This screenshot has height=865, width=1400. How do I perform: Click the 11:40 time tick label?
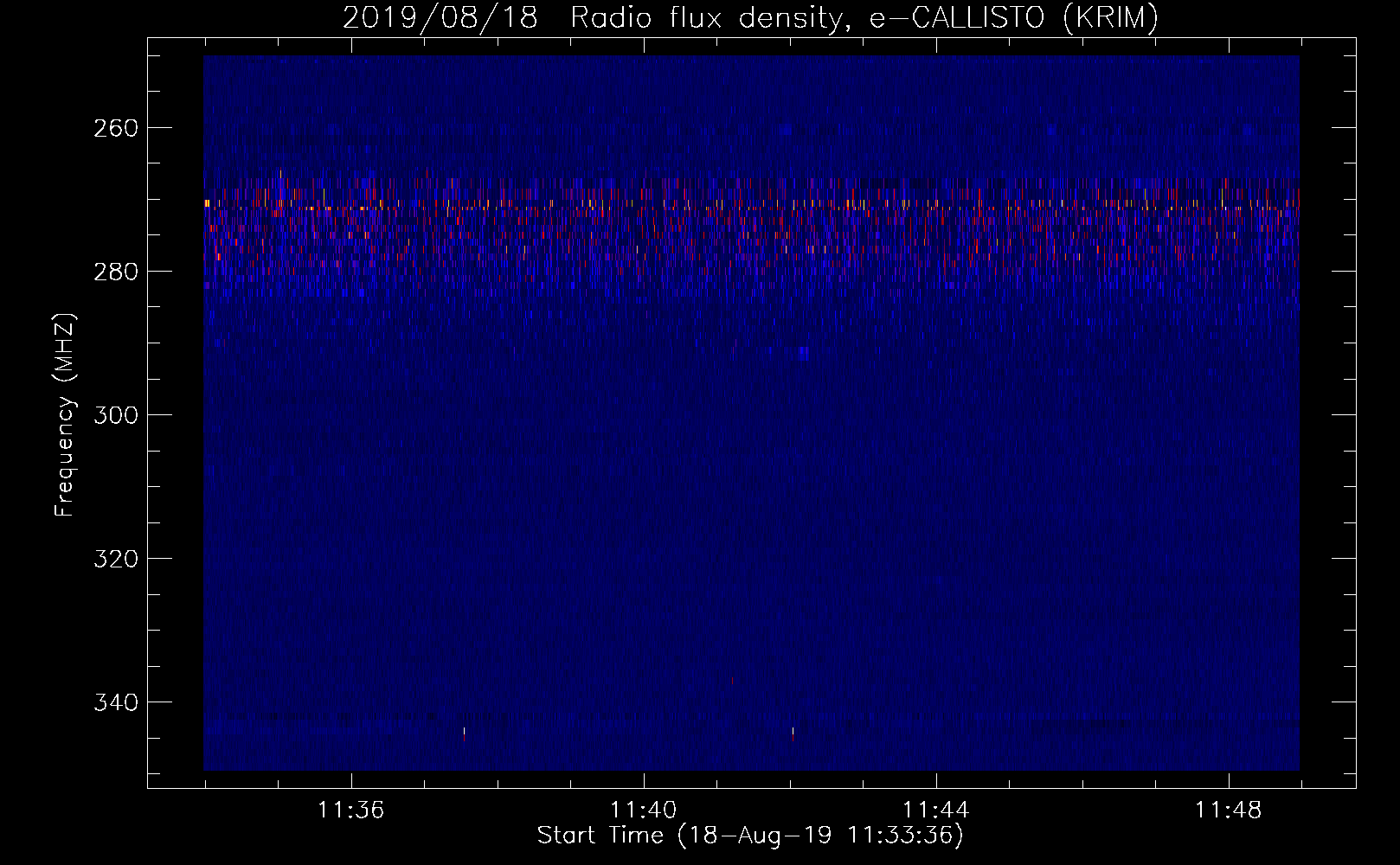(x=643, y=811)
